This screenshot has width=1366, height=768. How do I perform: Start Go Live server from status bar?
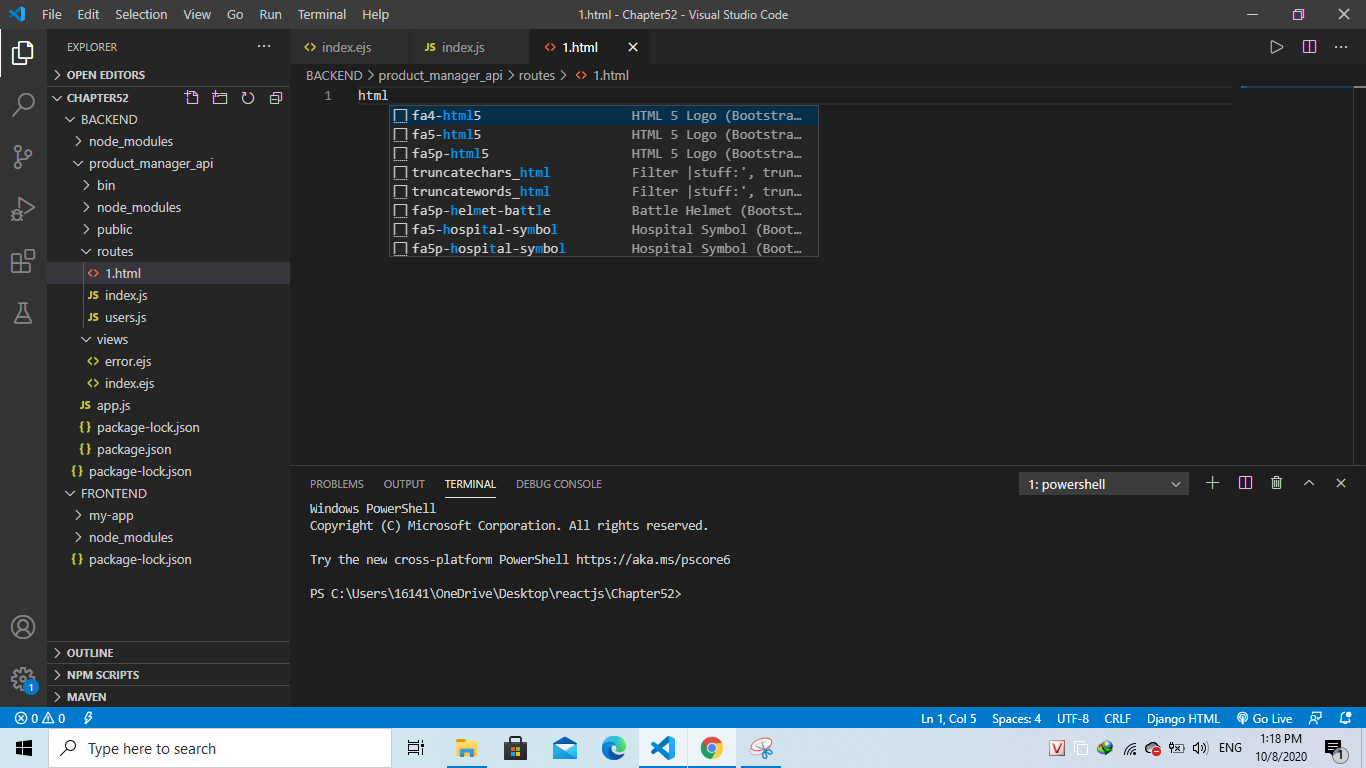(x=1265, y=718)
